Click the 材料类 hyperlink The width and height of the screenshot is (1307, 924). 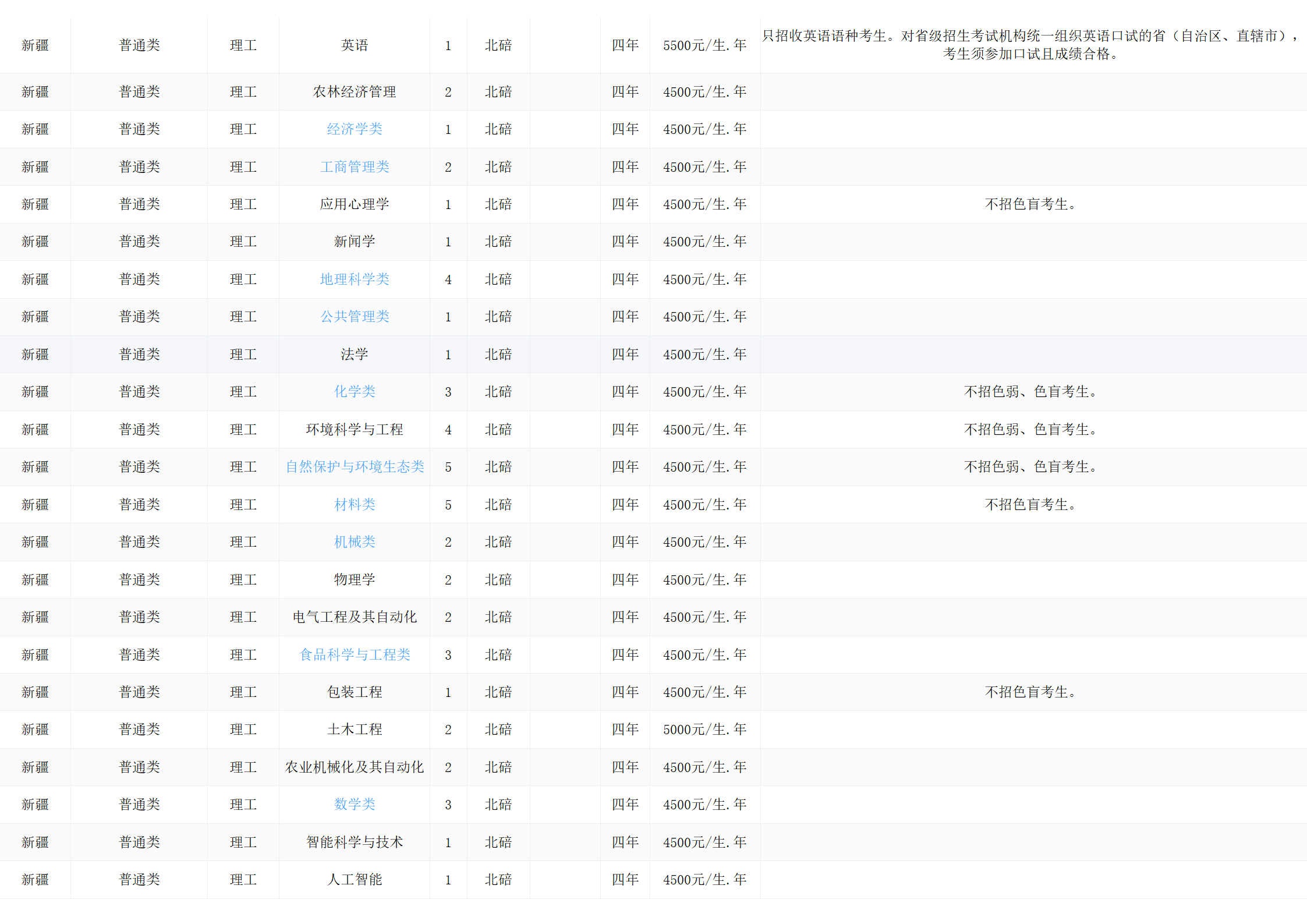[x=354, y=505]
